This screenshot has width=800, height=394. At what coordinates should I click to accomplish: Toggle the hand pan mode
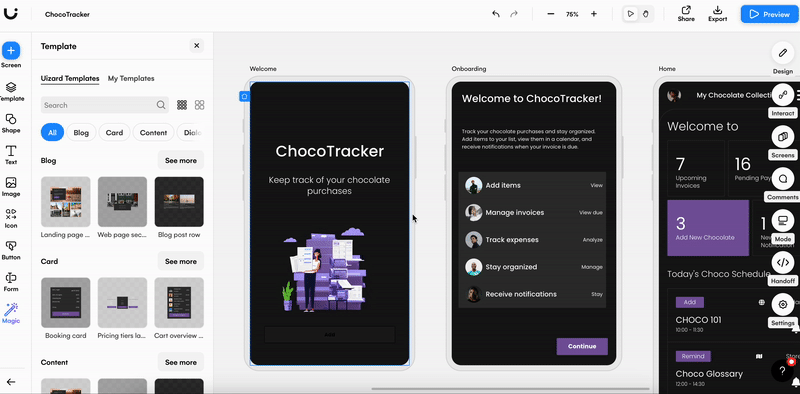coord(645,14)
